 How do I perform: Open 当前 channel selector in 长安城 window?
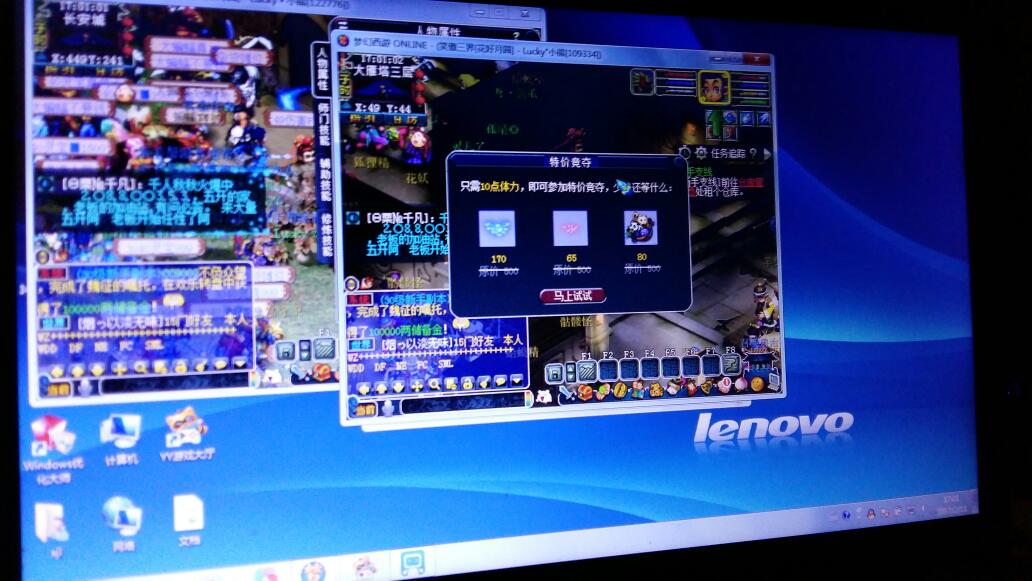coord(58,390)
